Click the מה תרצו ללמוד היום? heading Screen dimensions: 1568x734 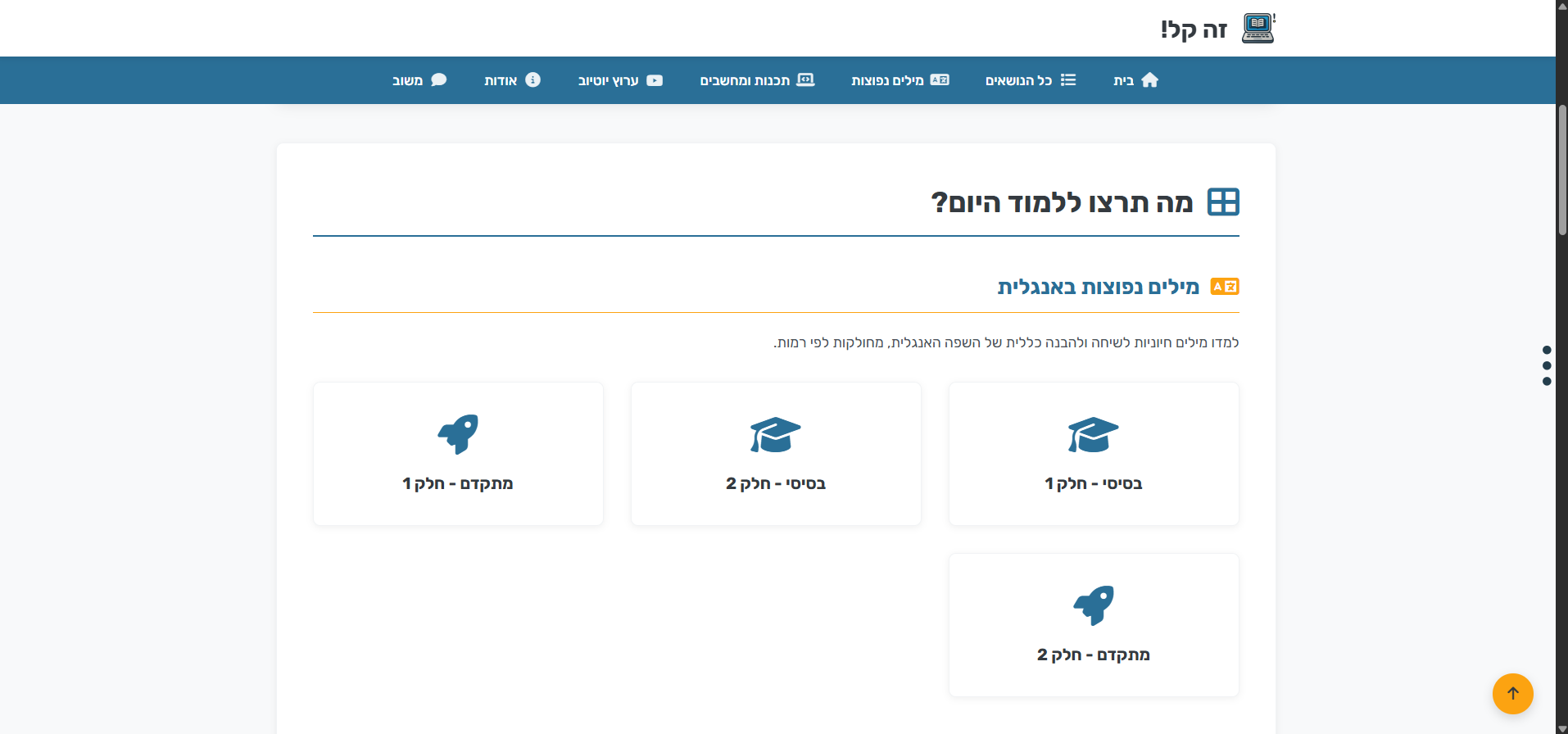point(1062,202)
